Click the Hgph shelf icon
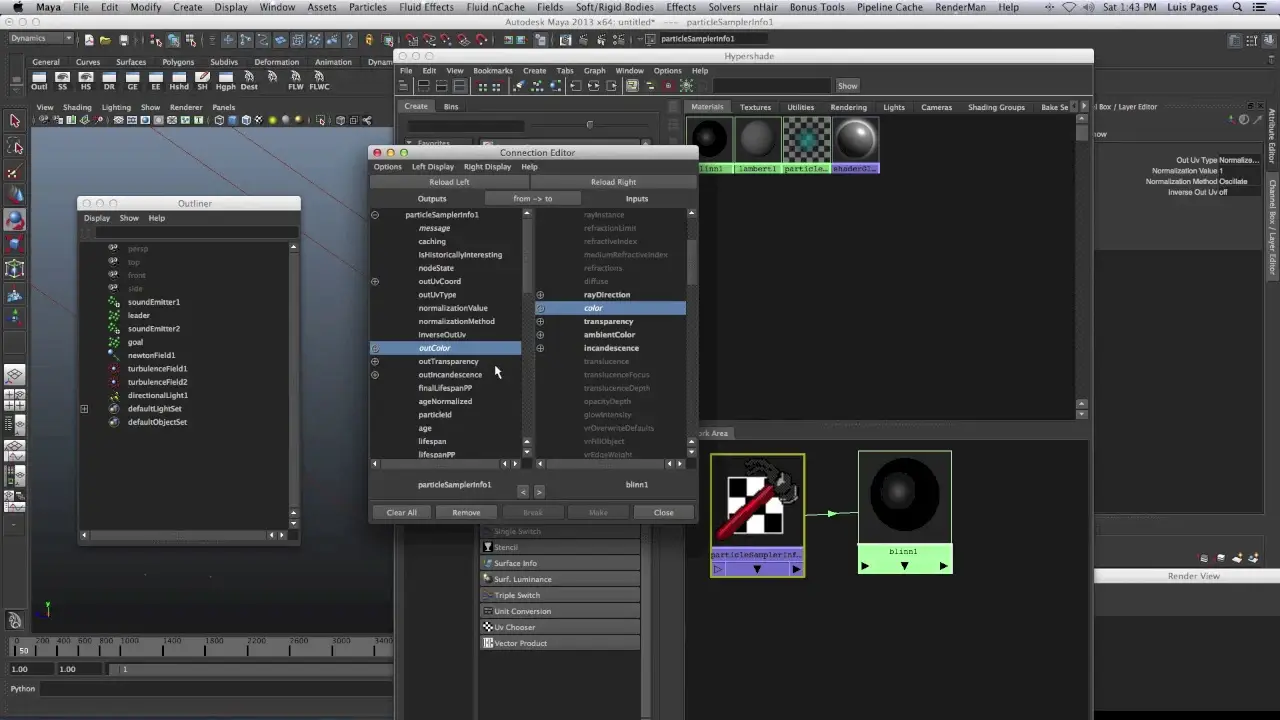Viewport: 1280px width, 720px height. point(226,80)
